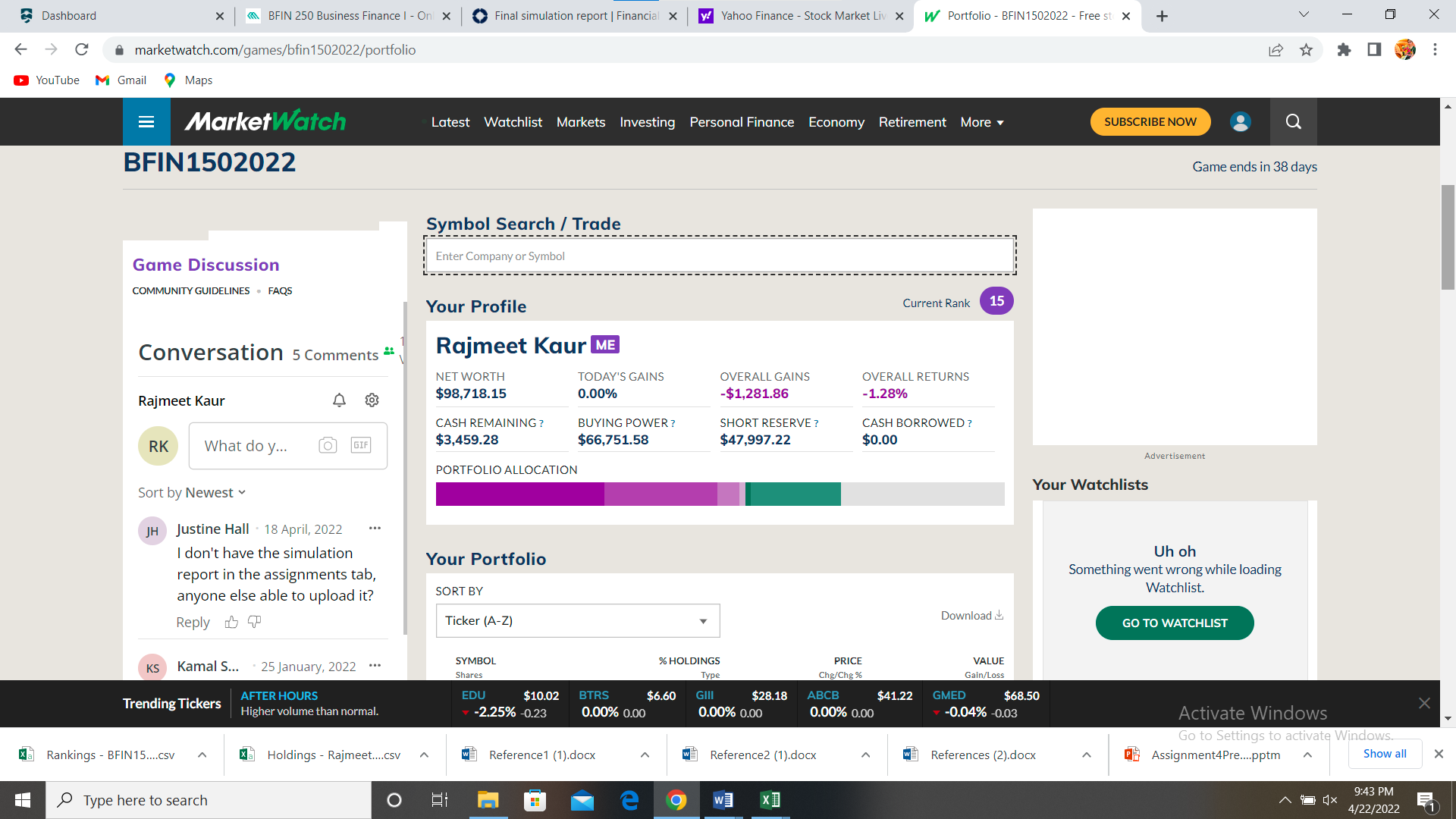Click the medium purple allocation segment
Screen dimensions: 1456x819
tap(661, 494)
